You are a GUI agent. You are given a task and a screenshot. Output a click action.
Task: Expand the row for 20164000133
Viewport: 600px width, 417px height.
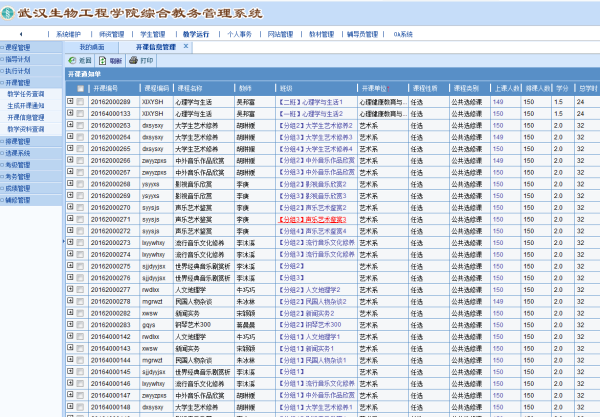pos(70,113)
